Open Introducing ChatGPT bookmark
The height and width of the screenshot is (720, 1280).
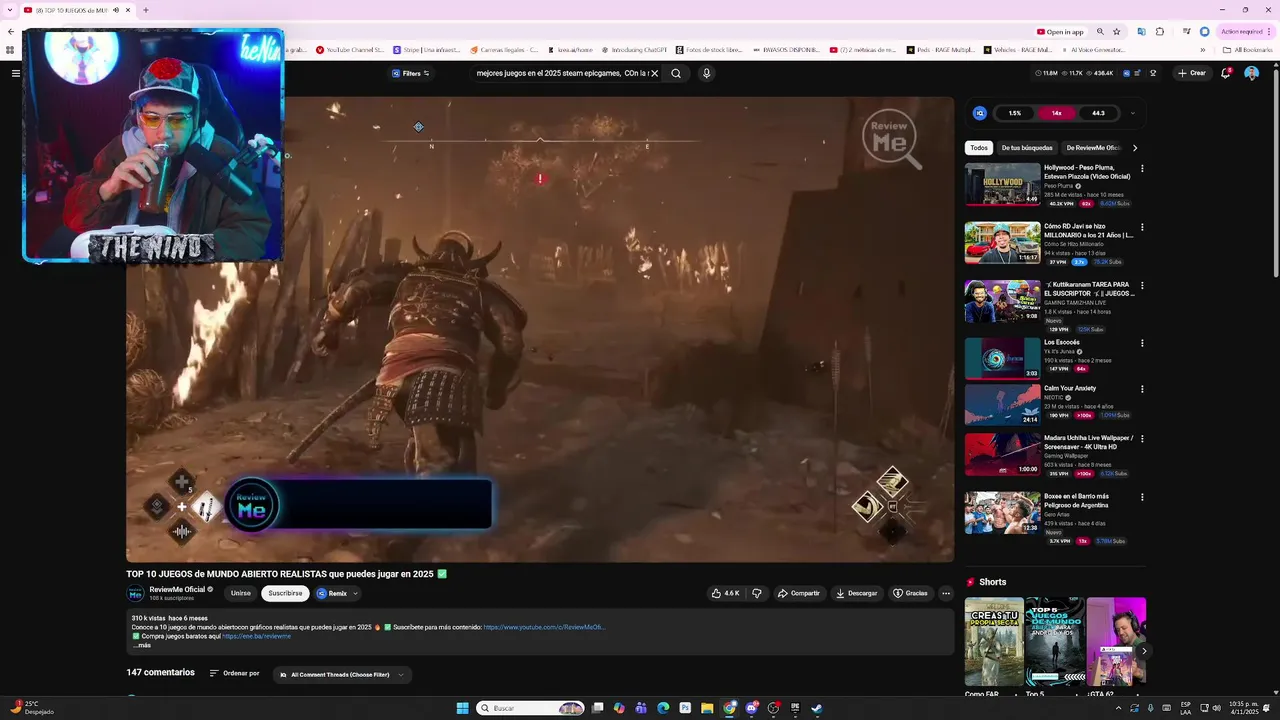(x=633, y=49)
